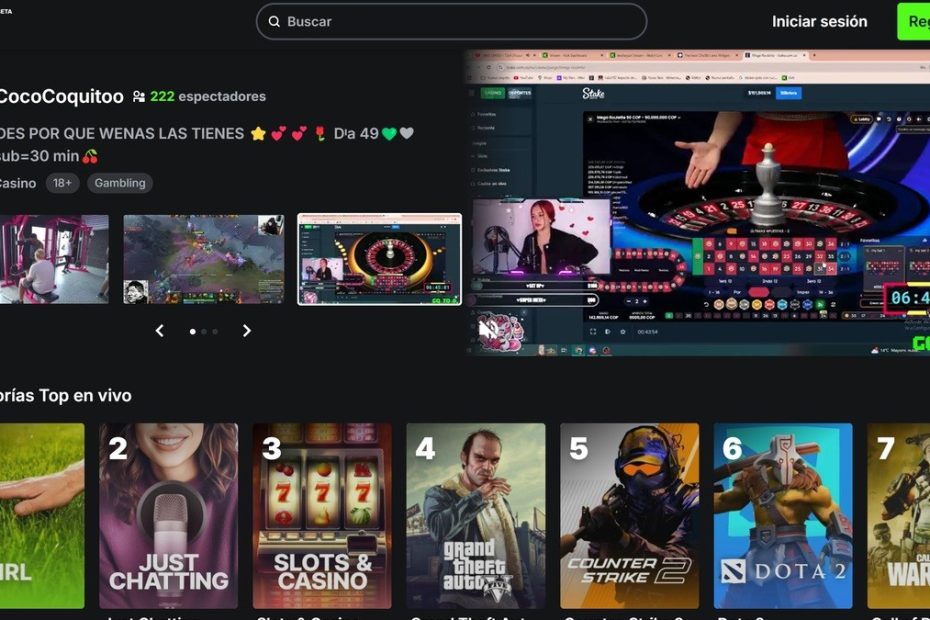Click the stream title text

(x=206, y=144)
